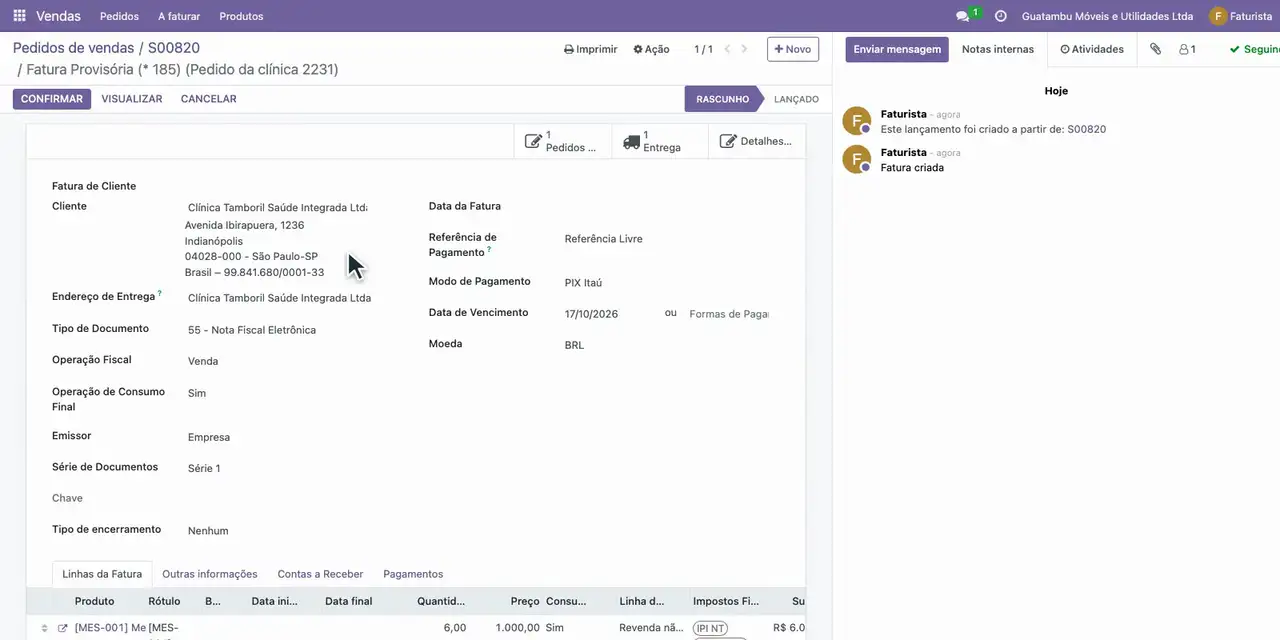The image size is (1280, 640).
Task: Open the activities clock icon in top bar
Action: 1000,16
